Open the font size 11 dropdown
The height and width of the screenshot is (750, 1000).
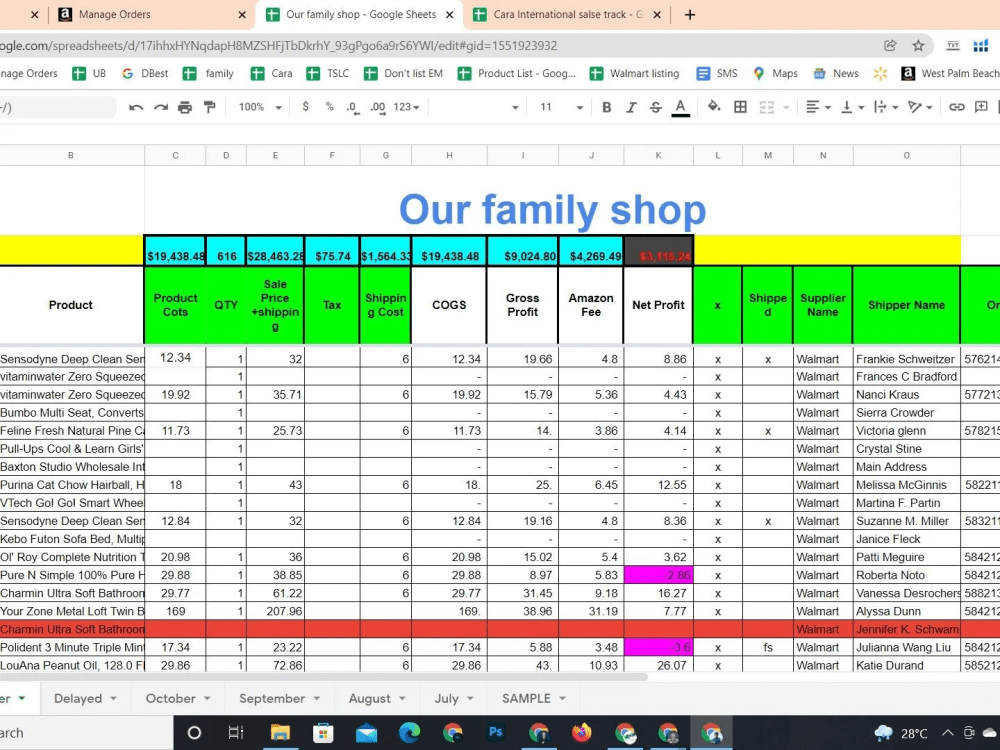(x=561, y=107)
